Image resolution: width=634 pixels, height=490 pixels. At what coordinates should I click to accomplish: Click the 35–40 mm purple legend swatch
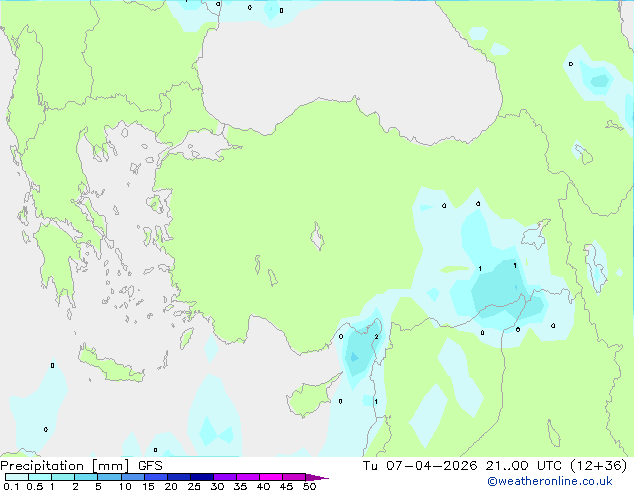click(x=248, y=477)
